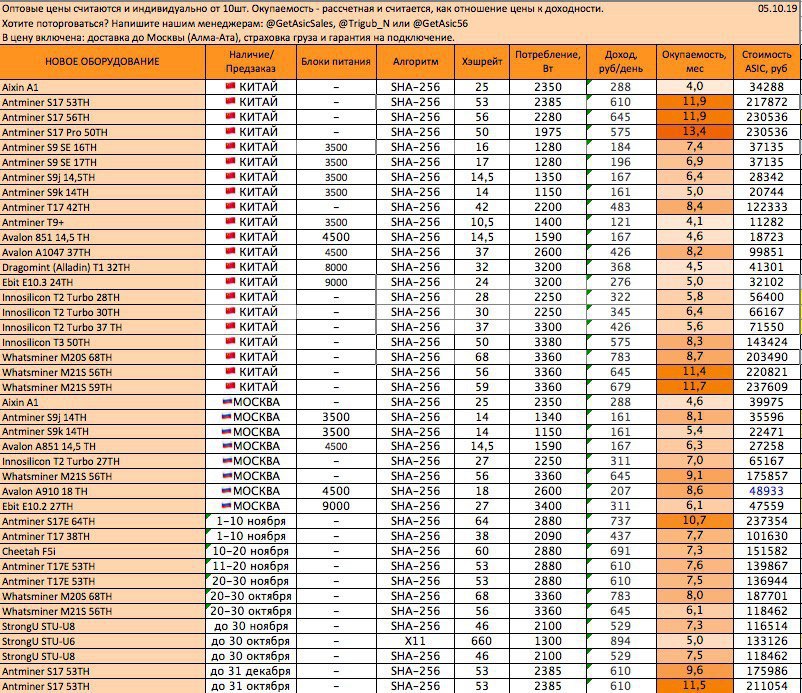Click the price 151582 for Cheetah F5i

pyautogui.click(x=767, y=551)
